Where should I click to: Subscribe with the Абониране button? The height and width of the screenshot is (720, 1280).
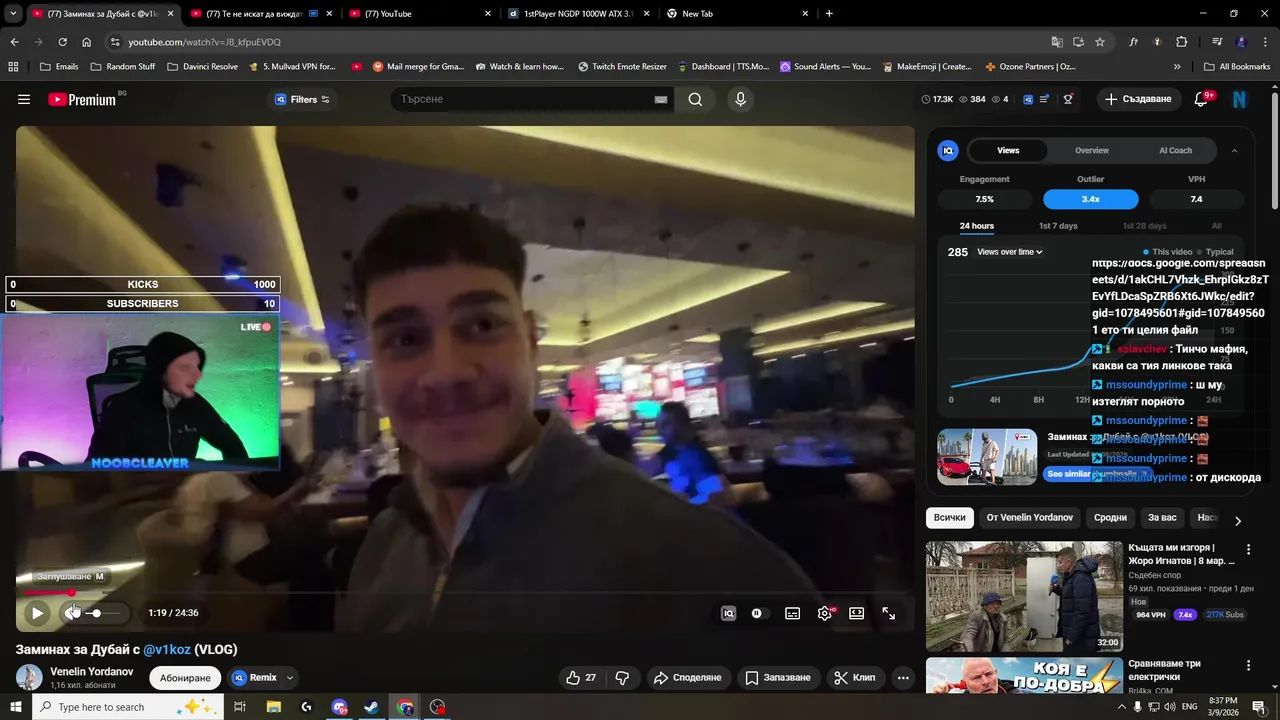(x=185, y=678)
